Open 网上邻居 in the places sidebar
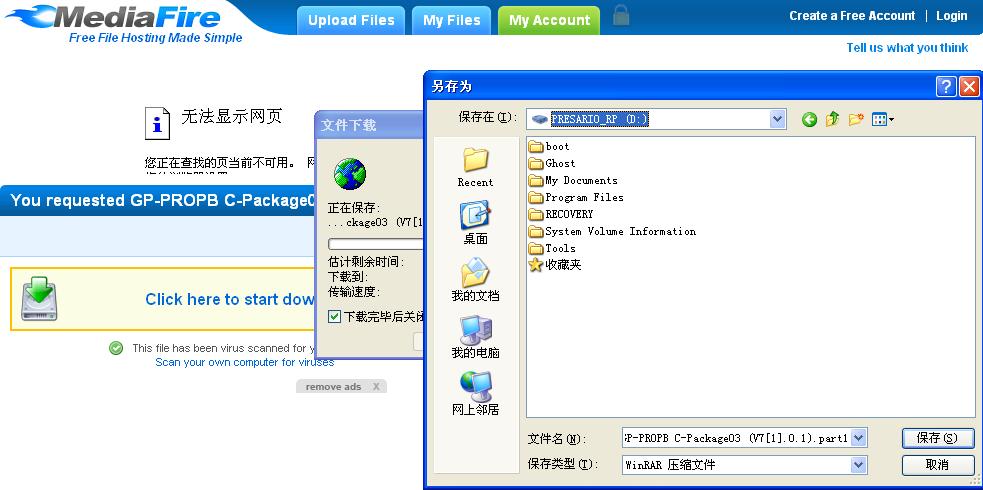The image size is (983, 490). [475, 394]
